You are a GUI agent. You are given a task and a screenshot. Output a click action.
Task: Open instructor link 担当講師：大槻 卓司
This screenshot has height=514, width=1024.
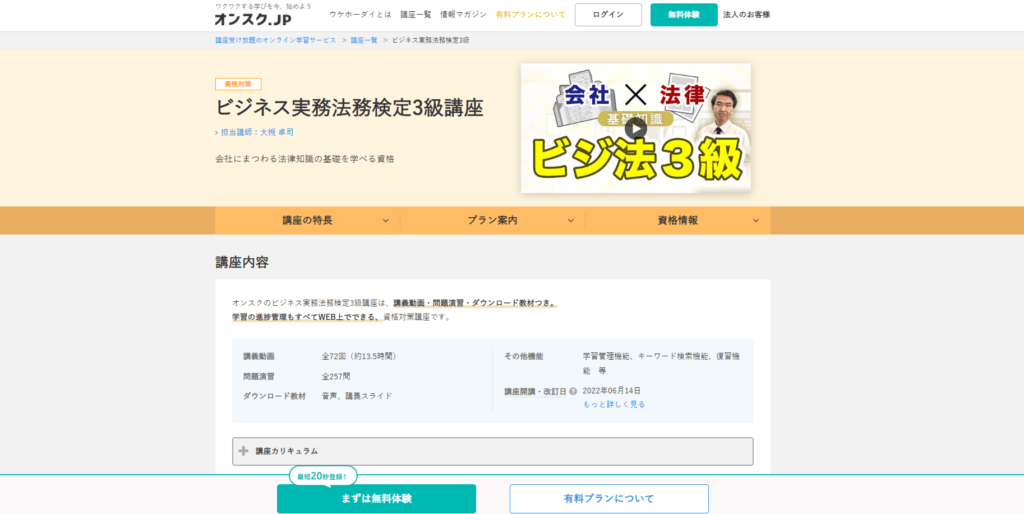[255, 132]
